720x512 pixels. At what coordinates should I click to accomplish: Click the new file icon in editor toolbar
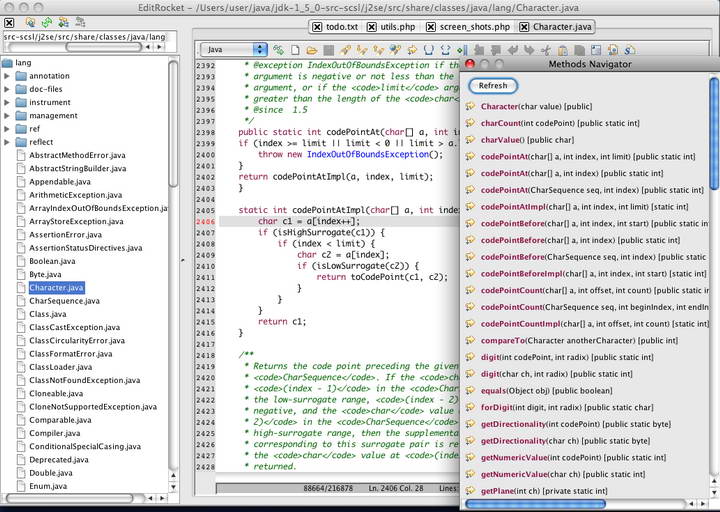pos(295,49)
